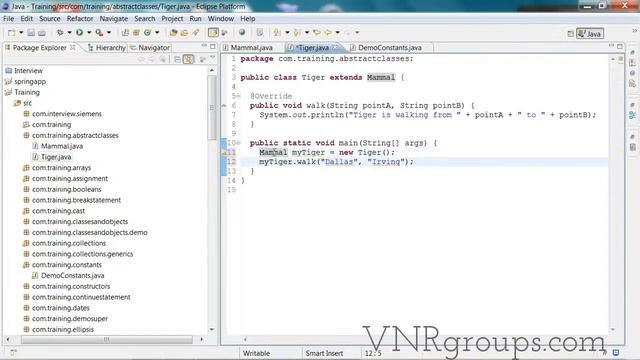
Task: Click the Run External Tools icon
Action: [x=99, y=33]
